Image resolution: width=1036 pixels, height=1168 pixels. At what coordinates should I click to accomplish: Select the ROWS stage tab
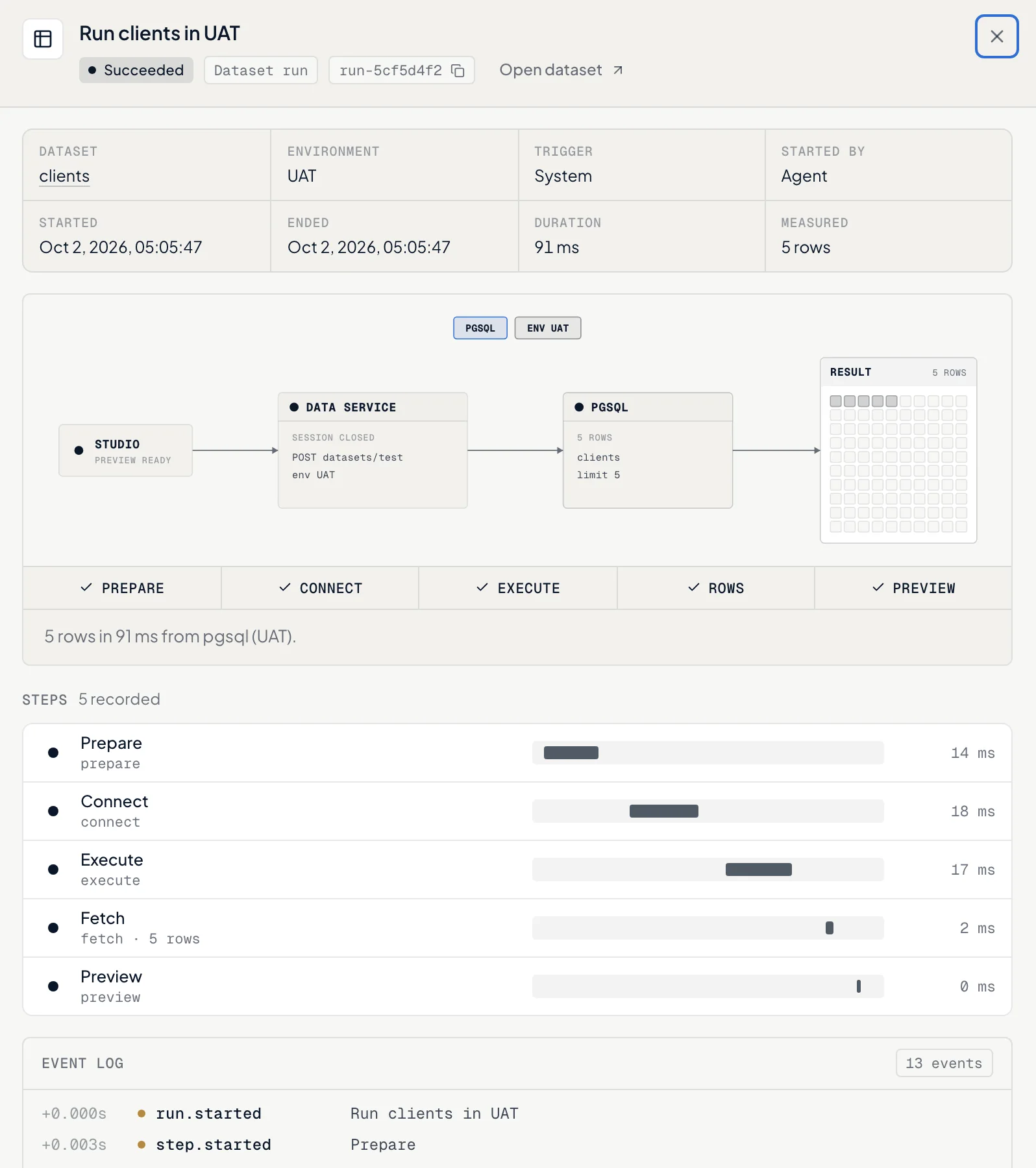click(x=716, y=588)
